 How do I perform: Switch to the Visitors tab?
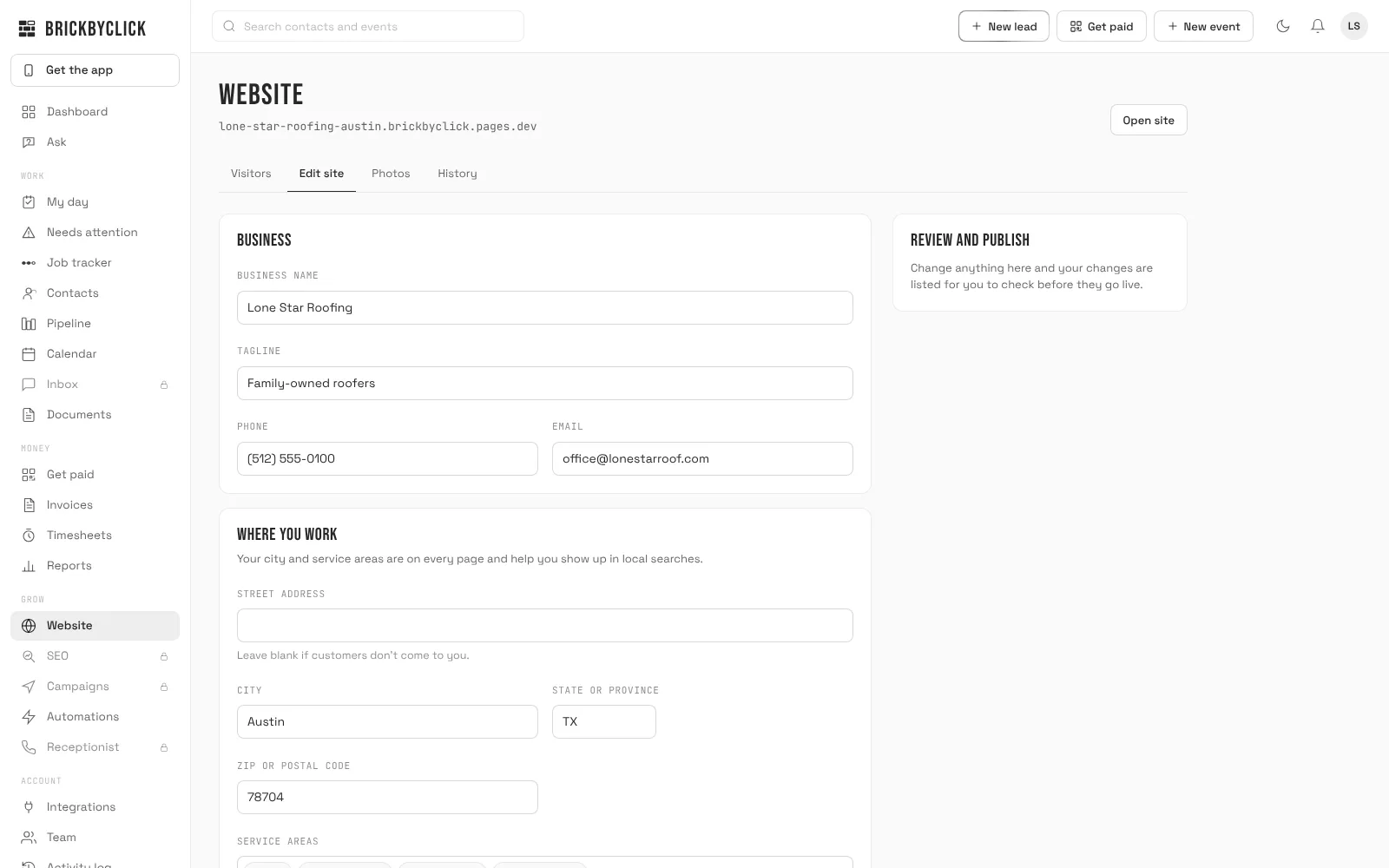point(251,174)
